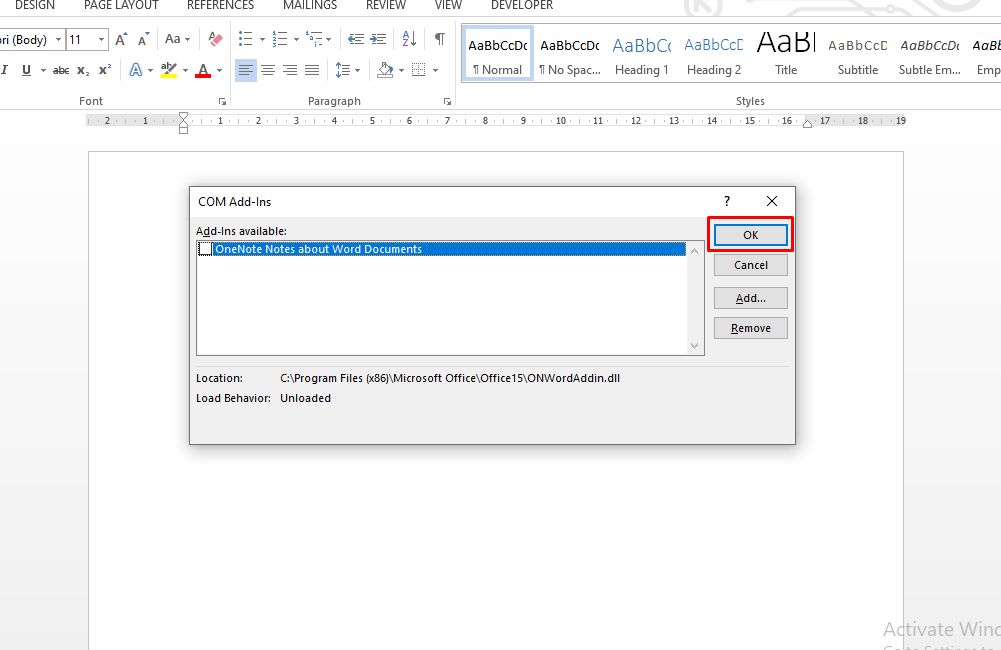Click the red Font Color swatch
The height and width of the screenshot is (650, 1001).
click(x=202, y=70)
